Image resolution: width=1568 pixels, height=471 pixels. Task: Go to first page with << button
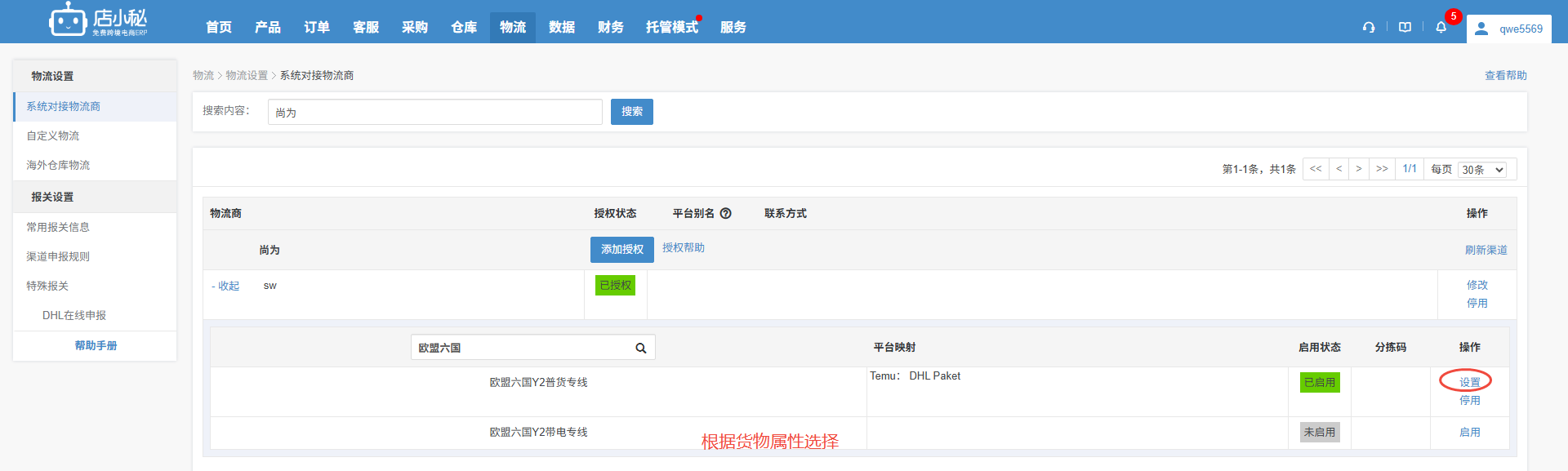click(1316, 169)
